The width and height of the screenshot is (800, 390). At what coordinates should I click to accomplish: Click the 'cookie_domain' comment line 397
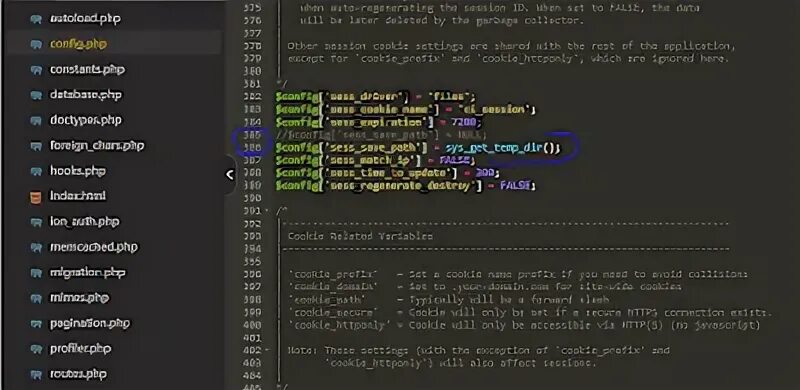pos(485,287)
